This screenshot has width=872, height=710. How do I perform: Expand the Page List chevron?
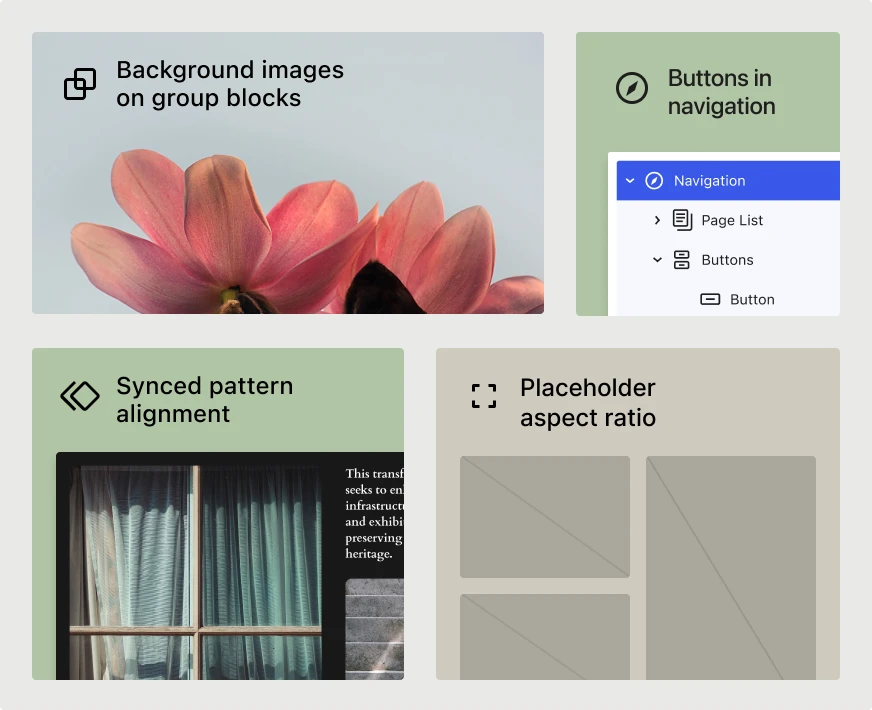(x=657, y=220)
